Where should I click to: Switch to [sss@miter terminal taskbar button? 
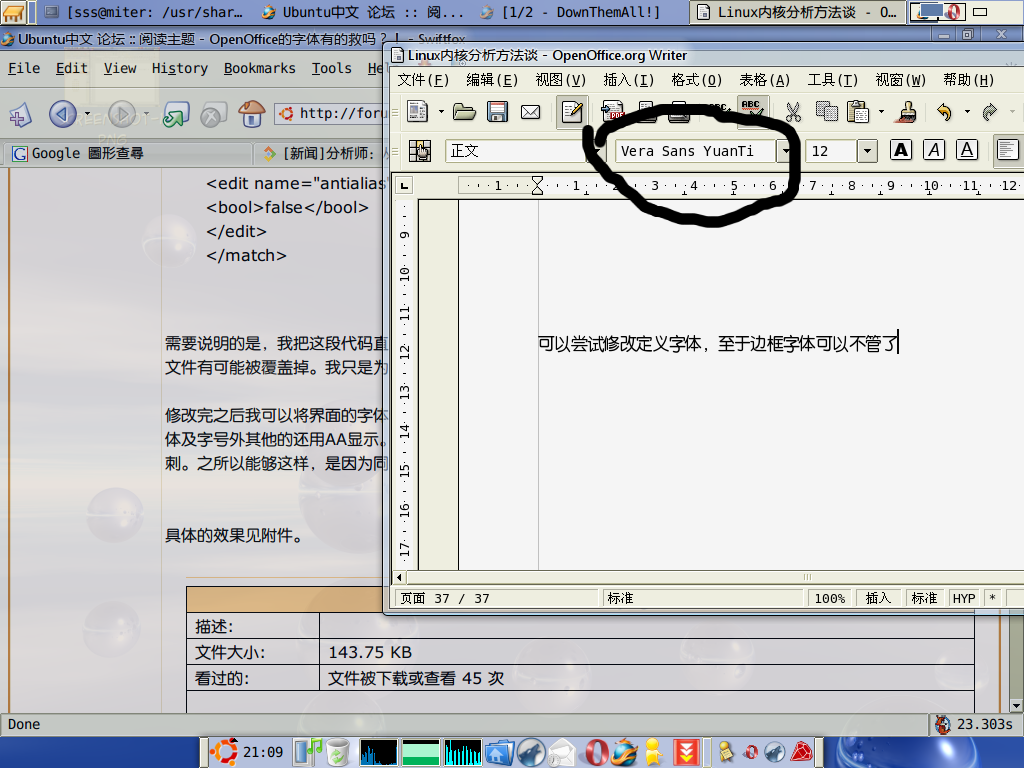[x=144, y=12]
